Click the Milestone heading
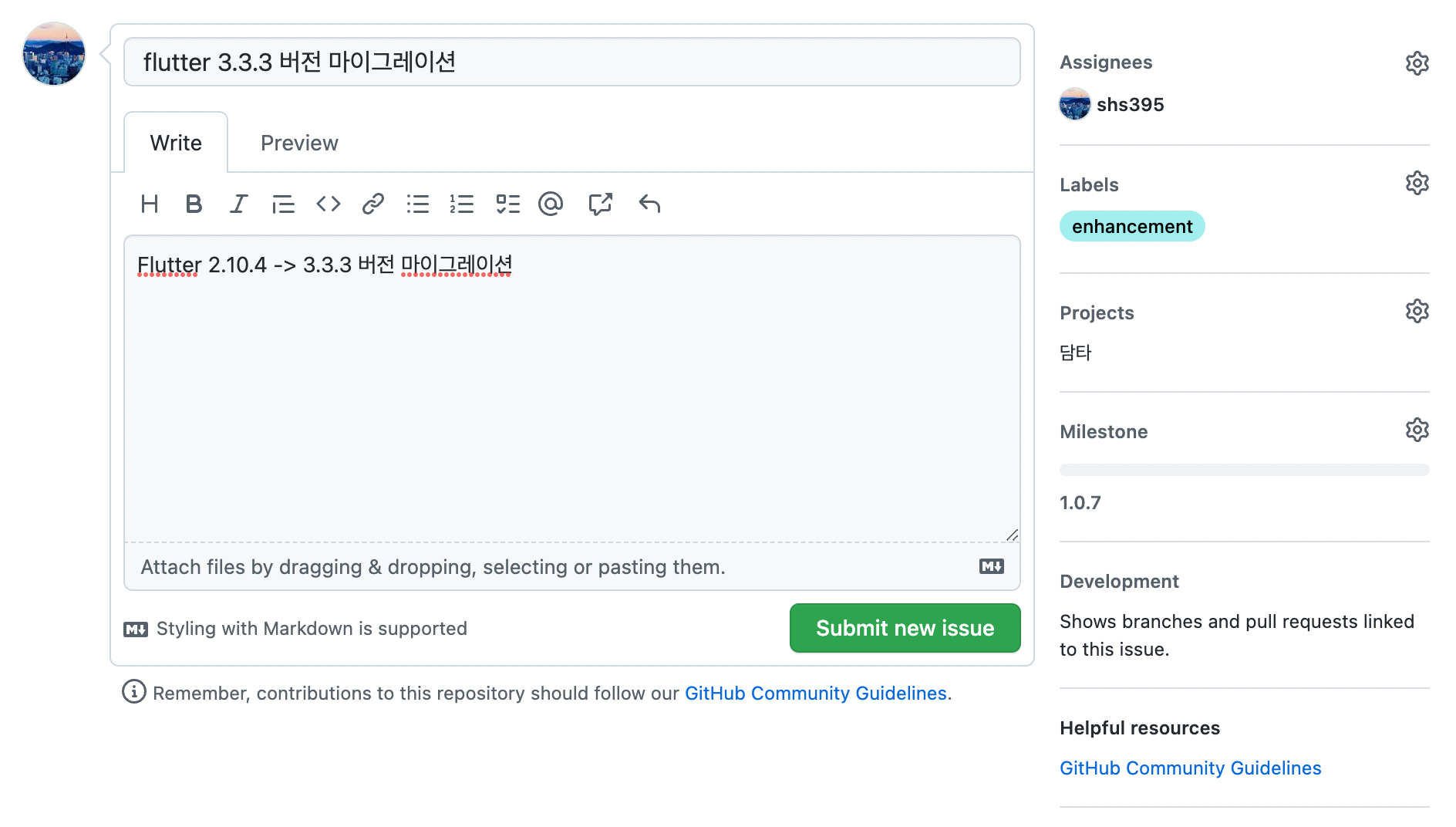This screenshot has width=1456, height=827. (x=1104, y=432)
